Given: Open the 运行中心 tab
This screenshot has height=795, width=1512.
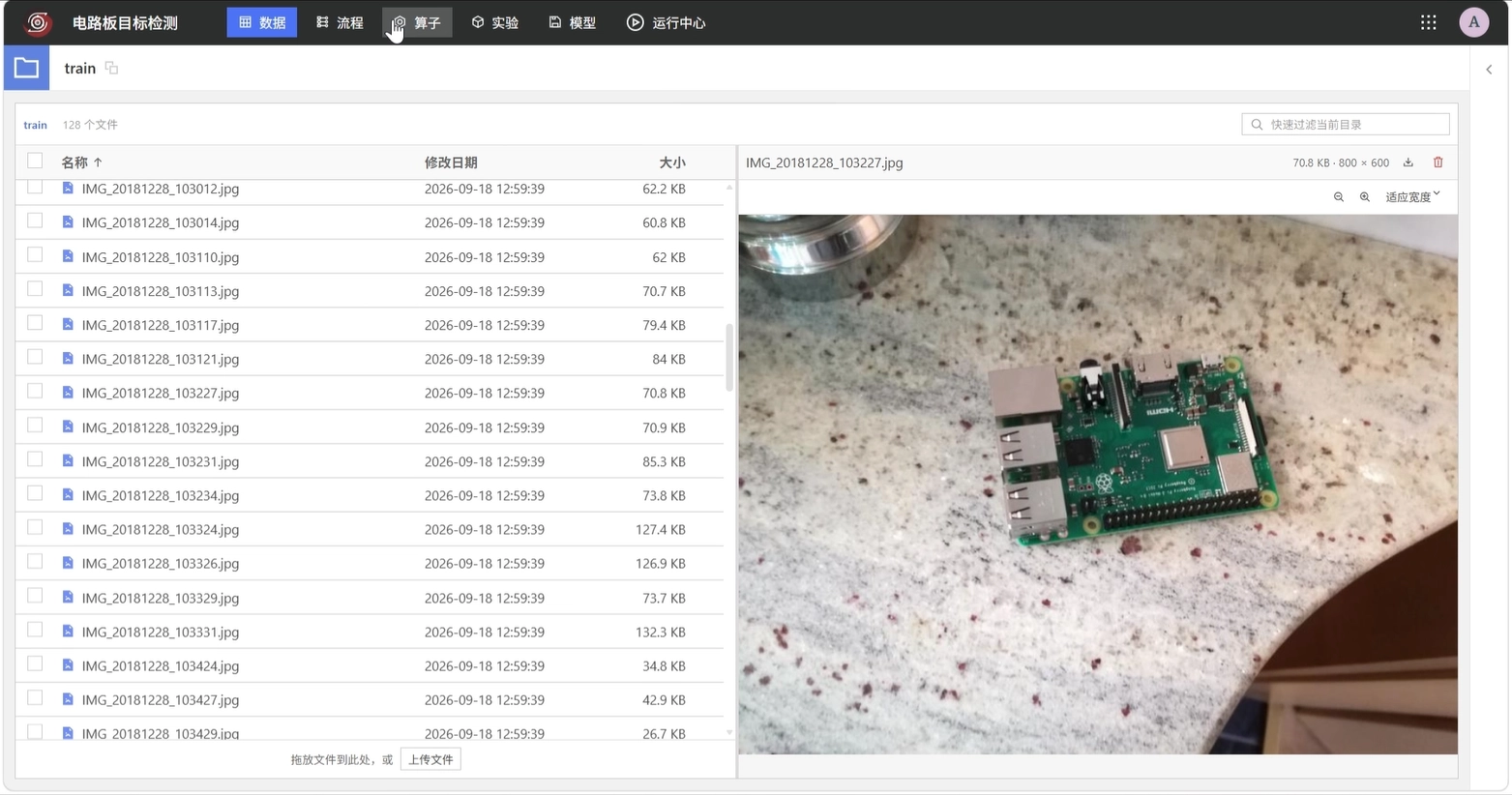Looking at the screenshot, I should click(x=667, y=22).
